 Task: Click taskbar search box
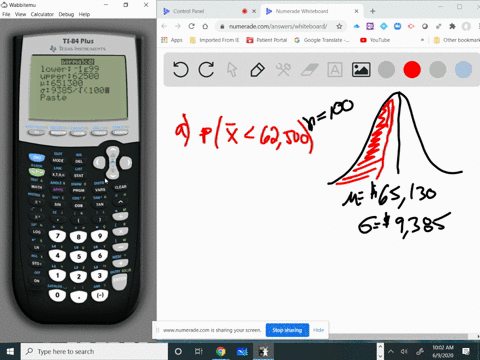pos(94,351)
